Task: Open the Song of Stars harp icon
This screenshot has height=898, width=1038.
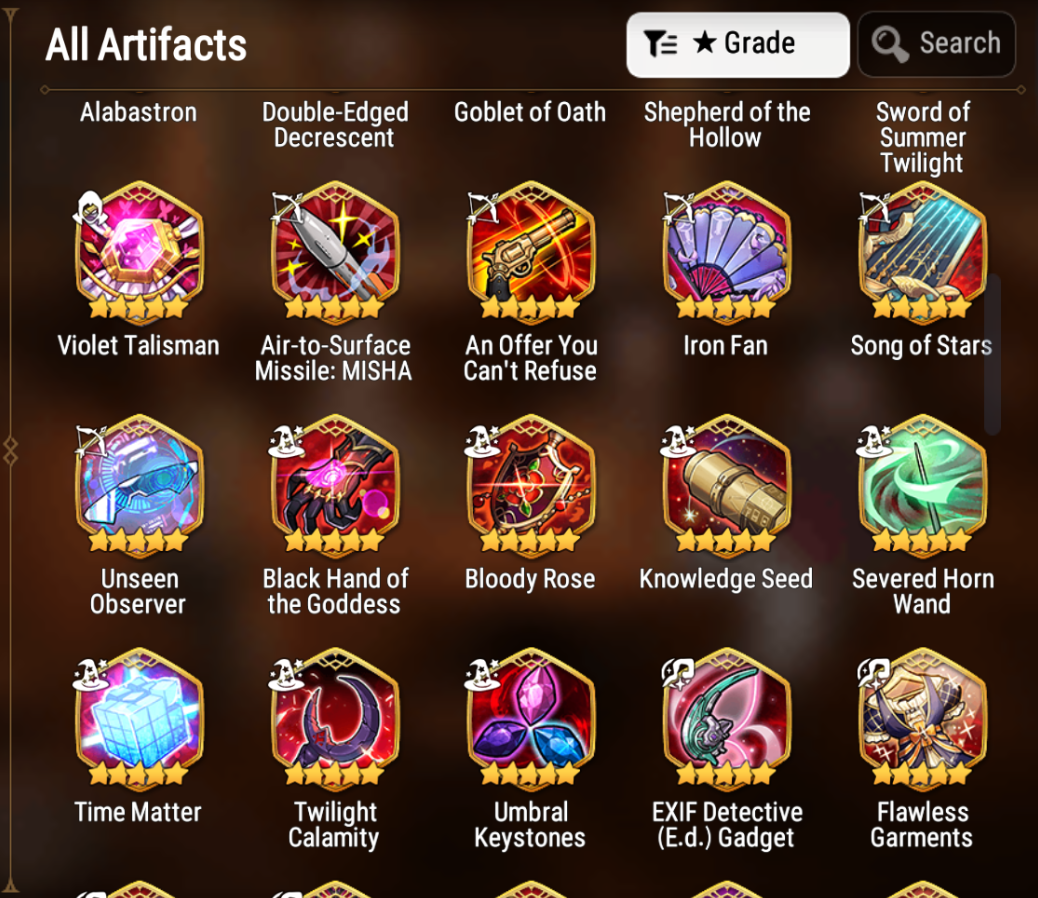Action: click(x=922, y=252)
